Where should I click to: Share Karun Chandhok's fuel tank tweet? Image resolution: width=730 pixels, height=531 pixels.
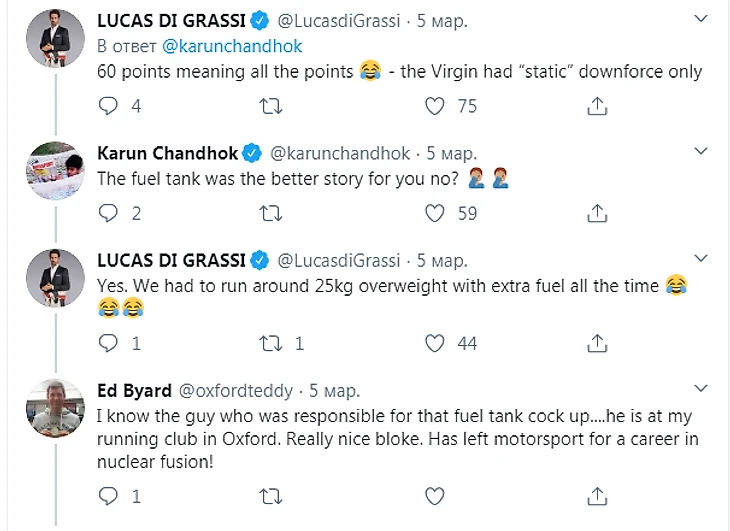click(x=597, y=212)
